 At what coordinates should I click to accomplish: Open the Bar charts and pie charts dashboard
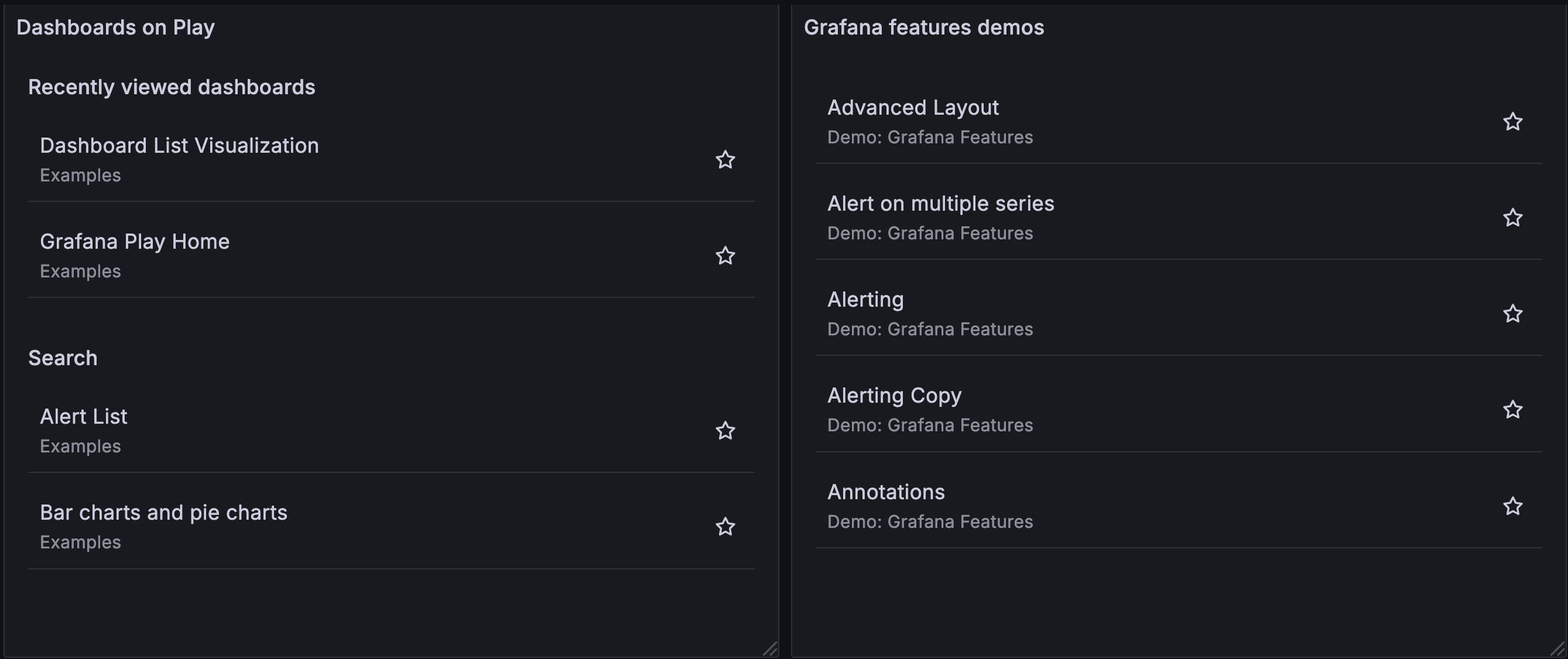[x=163, y=512]
